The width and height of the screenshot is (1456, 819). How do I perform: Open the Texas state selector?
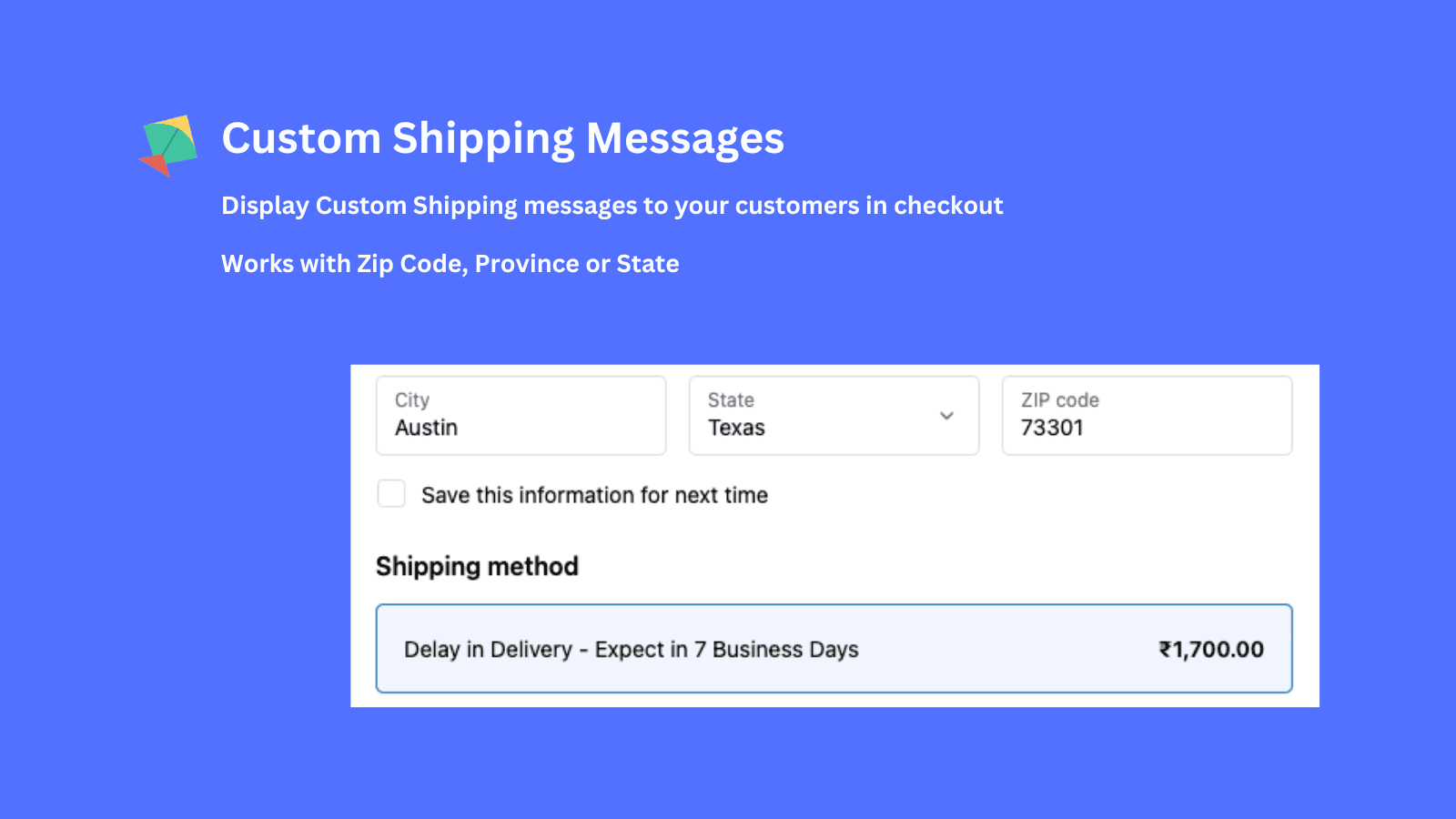(833, 415)
